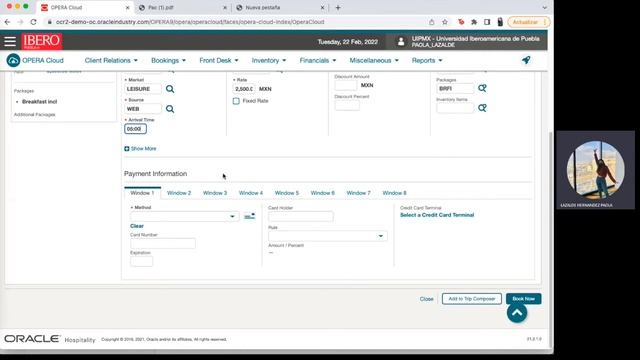640x360 pixels.
Task: Go back in the browser
Action: coord(7,22)
